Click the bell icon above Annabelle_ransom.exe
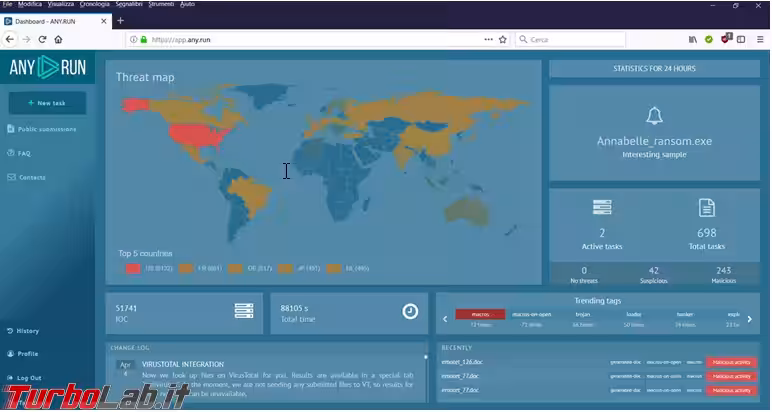This screenshot has height=412, width=772. 654,115
